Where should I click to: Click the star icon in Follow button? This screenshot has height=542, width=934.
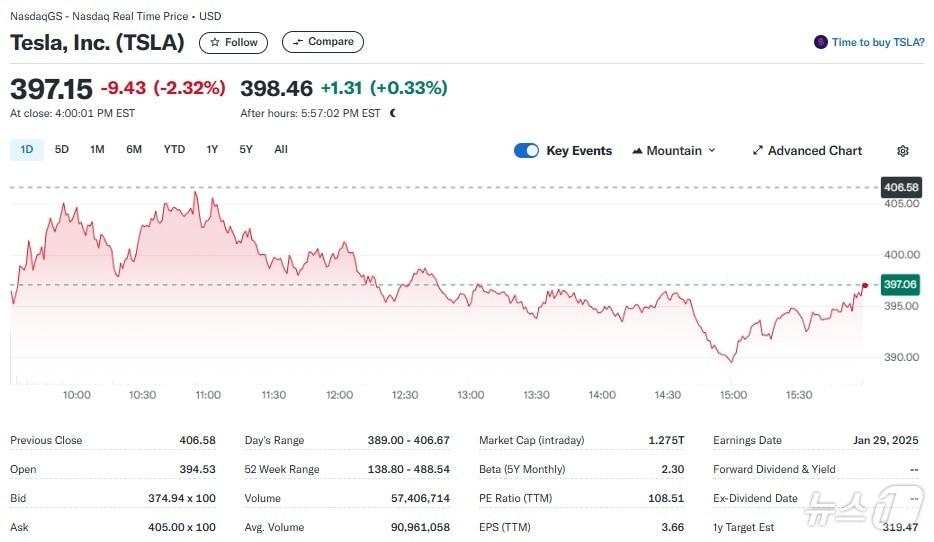click(x=214, y=42)
